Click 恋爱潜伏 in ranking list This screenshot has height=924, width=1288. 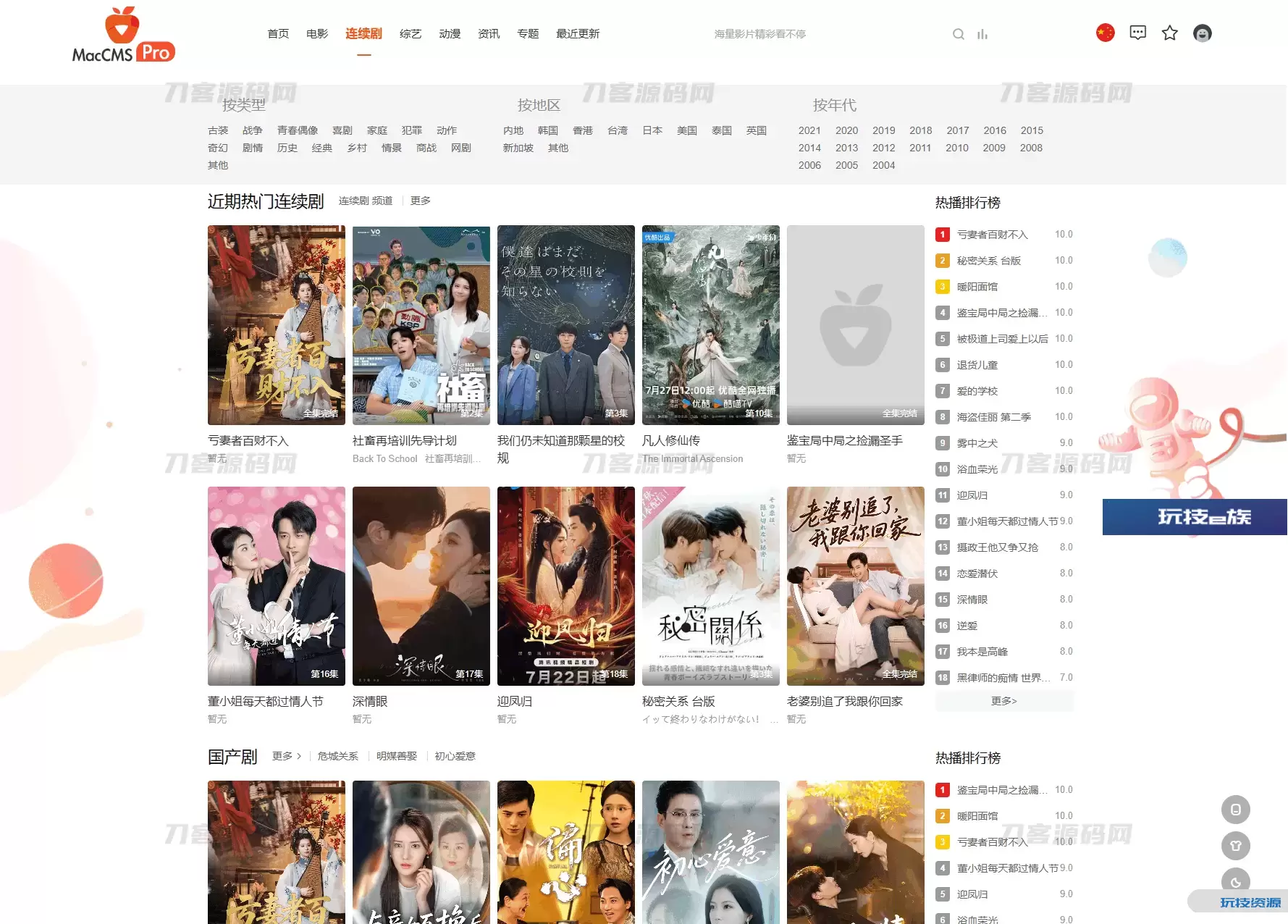[x=977, y=574]
